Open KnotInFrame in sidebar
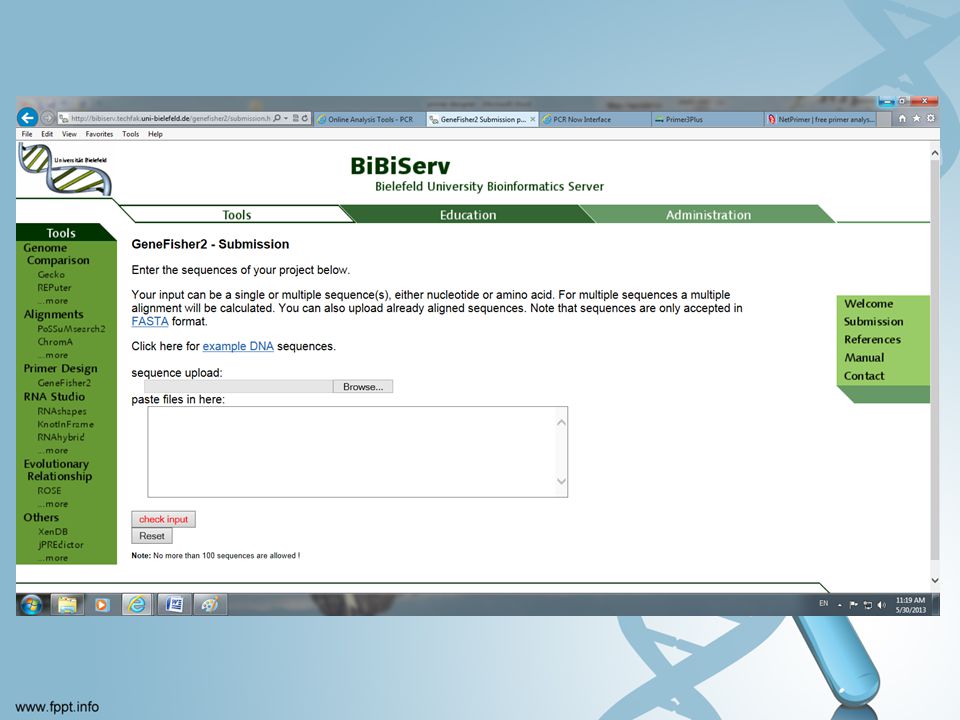 [66, 424]
